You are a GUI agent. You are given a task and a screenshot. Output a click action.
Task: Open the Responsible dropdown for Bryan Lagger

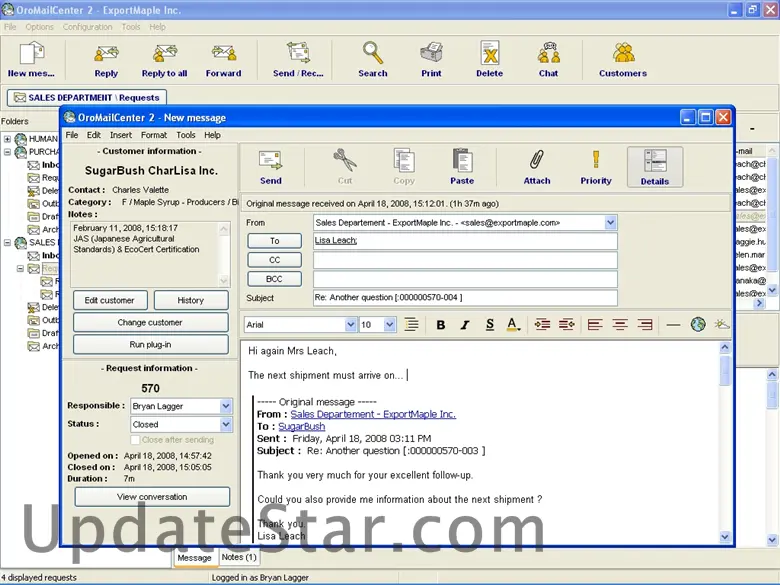226,406
